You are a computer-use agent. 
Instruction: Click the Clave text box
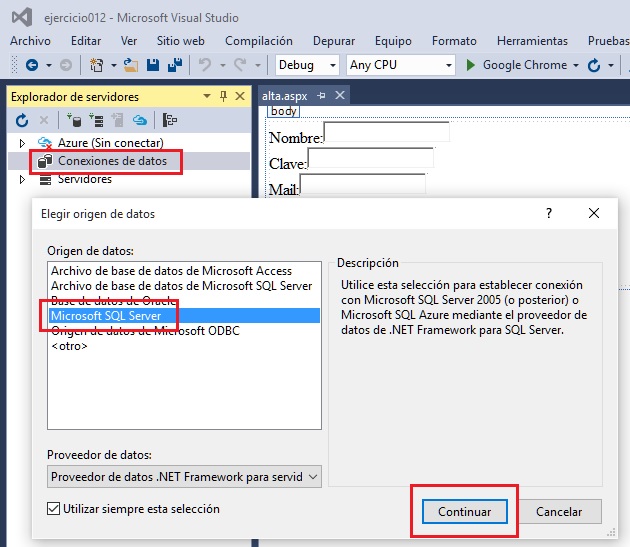pos(370,158)
